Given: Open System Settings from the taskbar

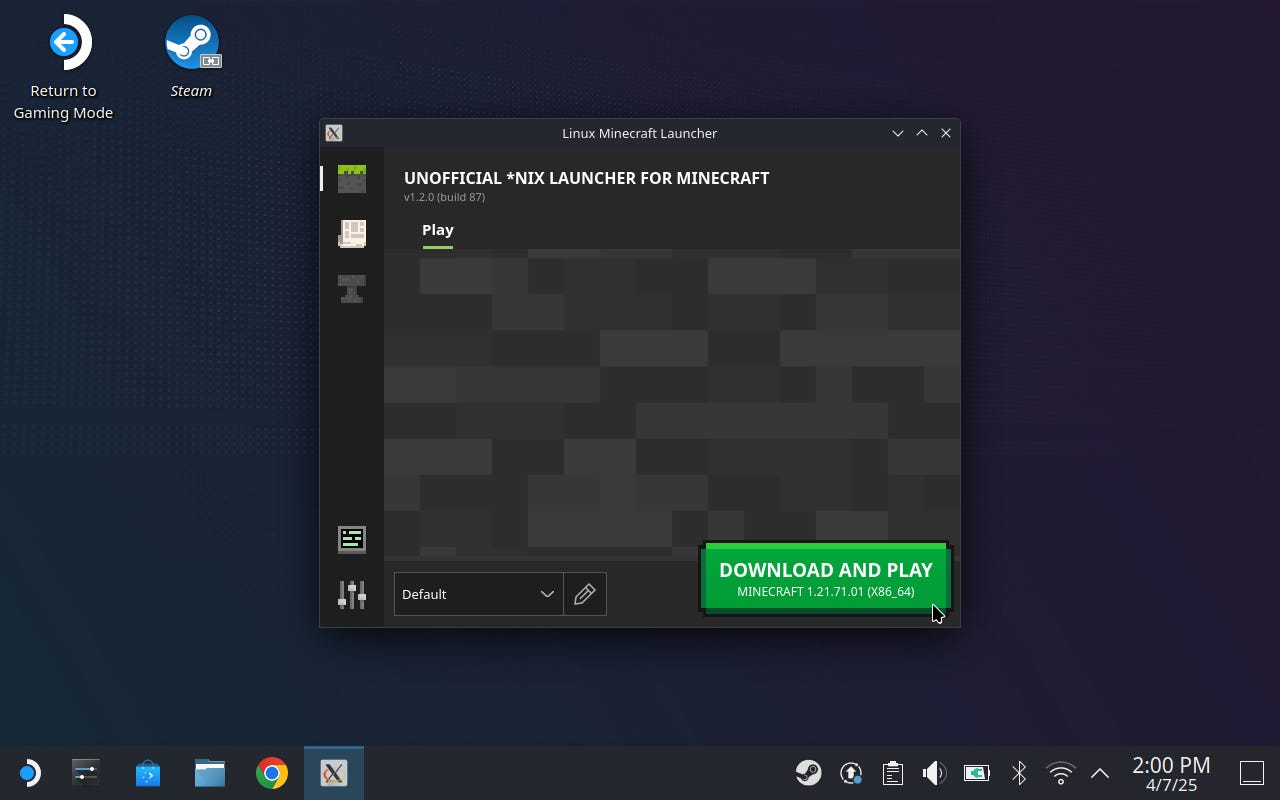Looking at the screenshot, I should click(x=86, y=773).
